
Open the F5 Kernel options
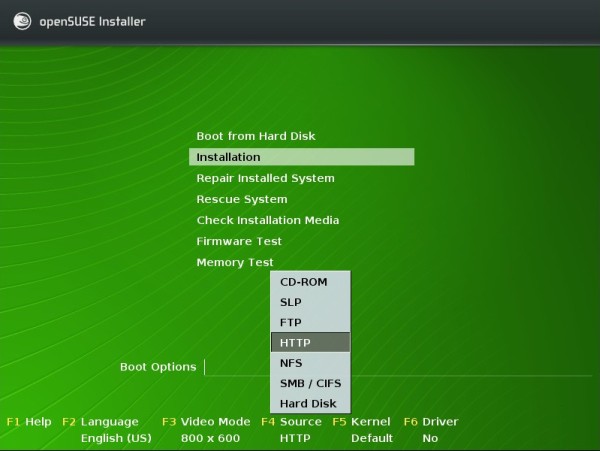coord(361,422)
